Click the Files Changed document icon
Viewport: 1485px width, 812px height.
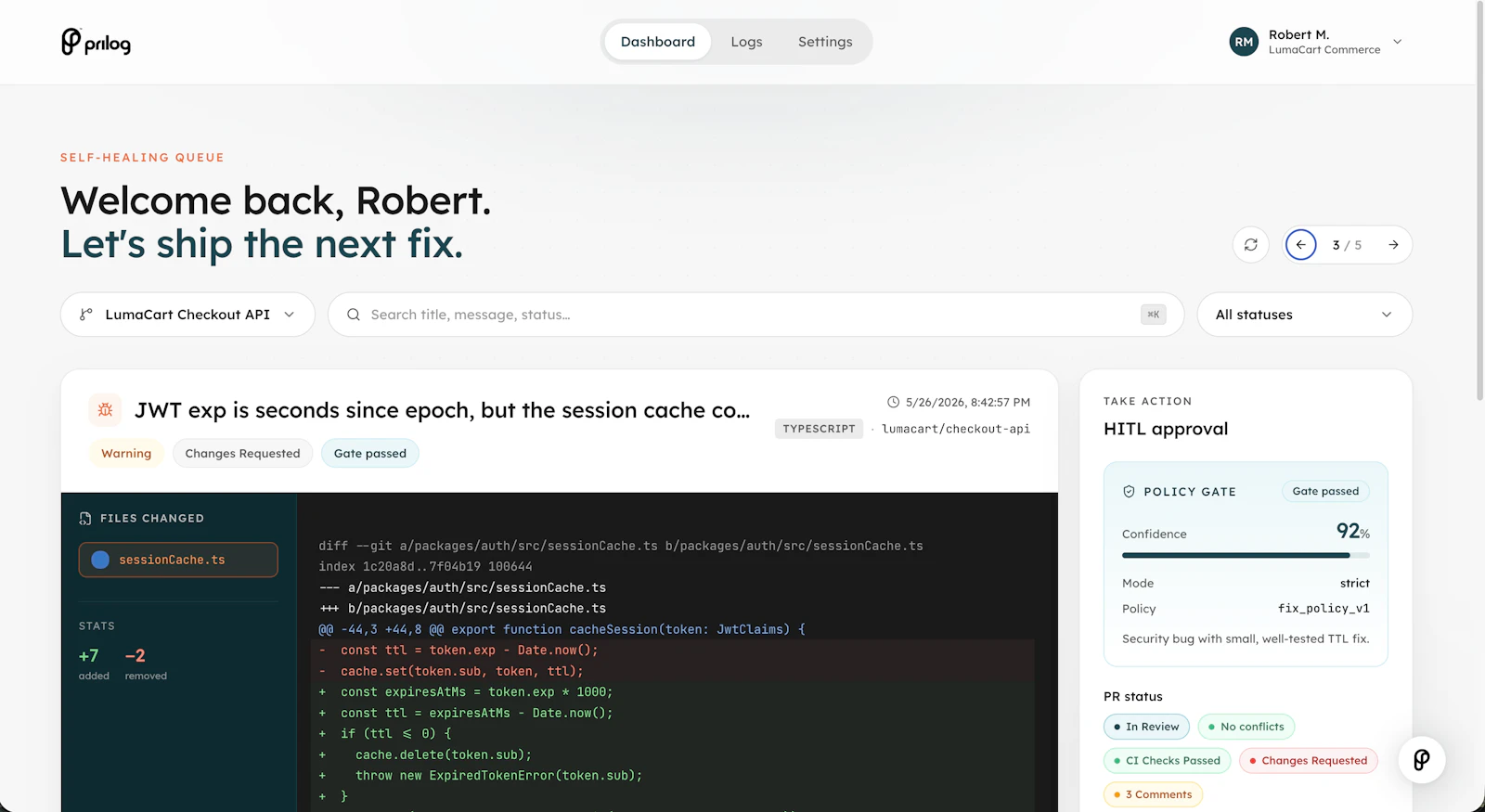tap(85, 518)
